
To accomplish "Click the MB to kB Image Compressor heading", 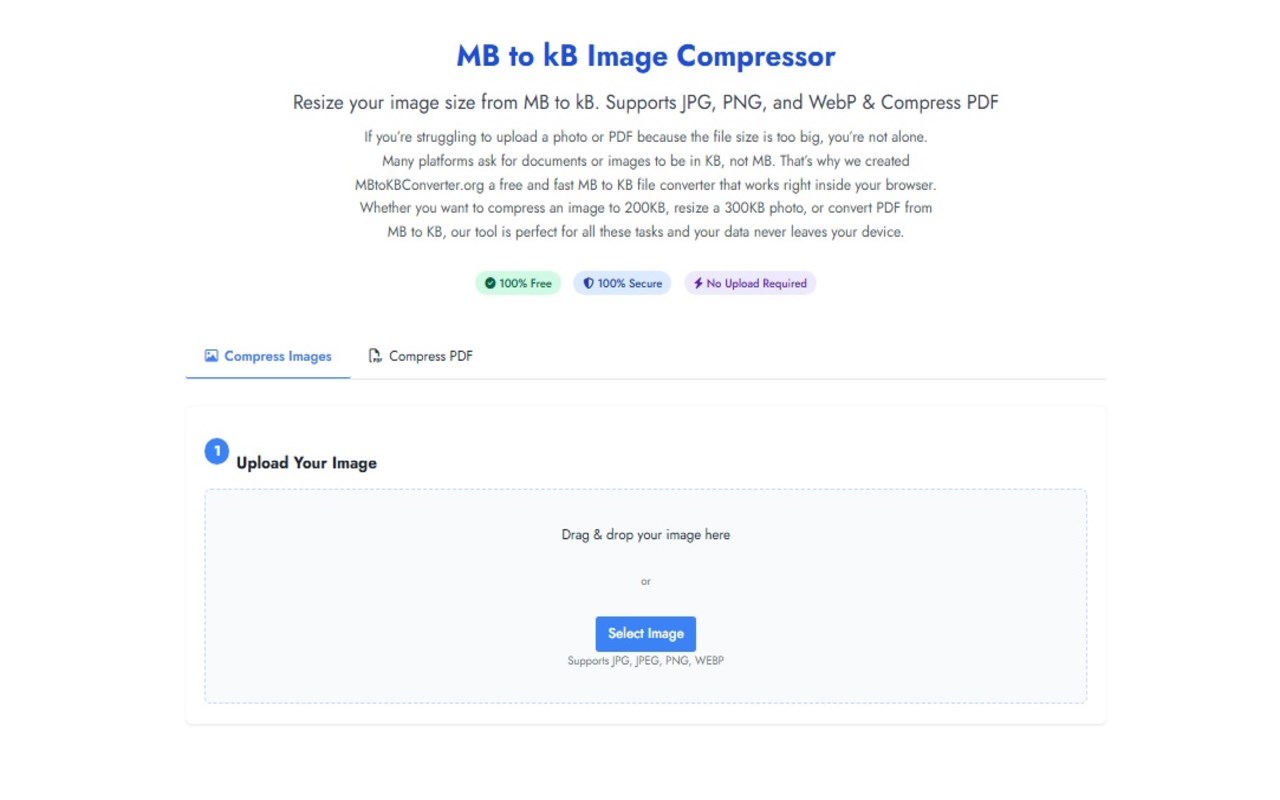I will pyautogui.click(x=646, y=56).
